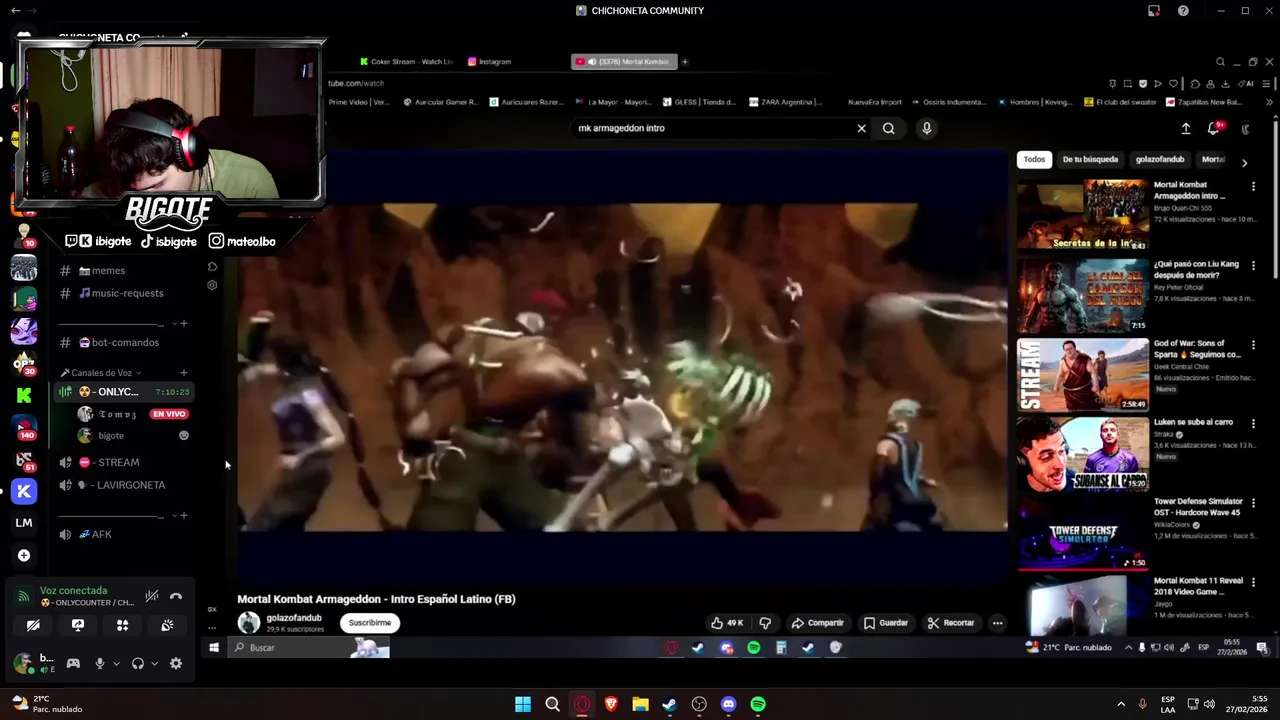Viewport: 1280px width, 720px height.
Task: Open the bot-comandos text channel
Action: (125, 342)
